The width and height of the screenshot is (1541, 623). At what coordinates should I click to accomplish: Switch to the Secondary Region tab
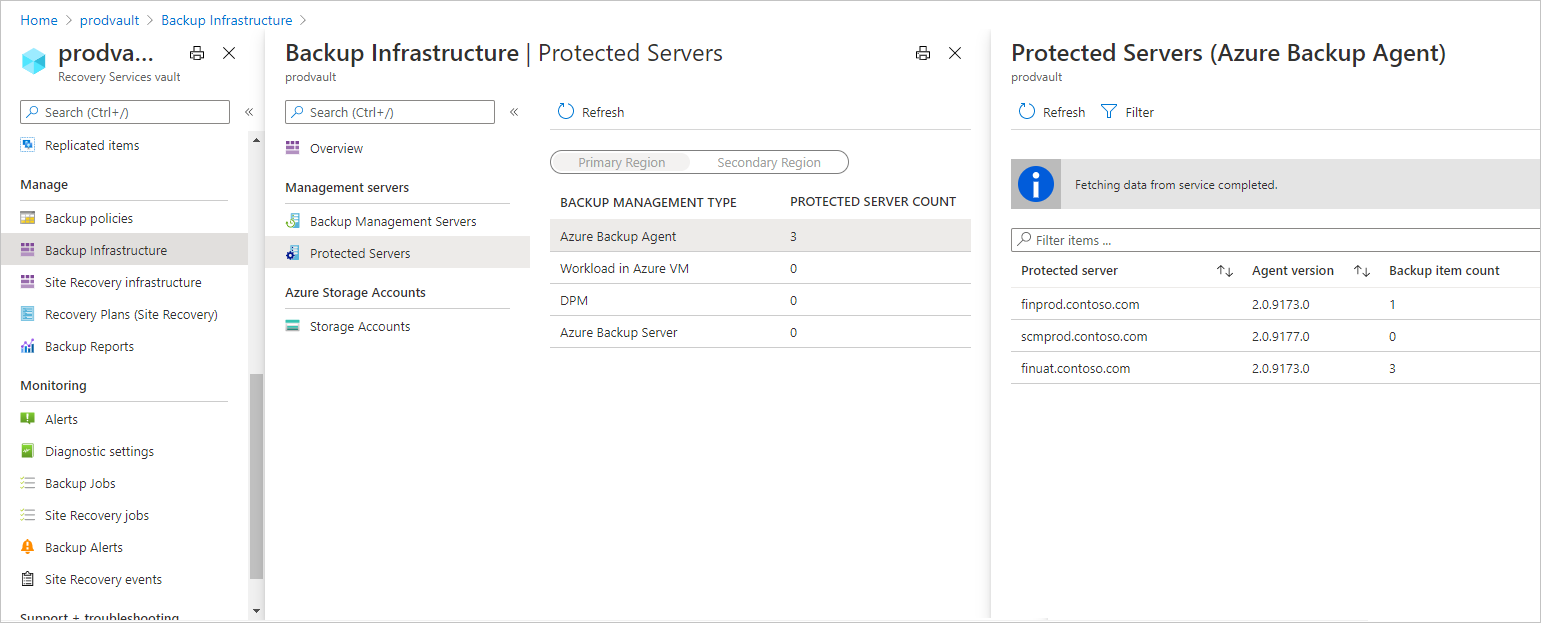(770, 161)
